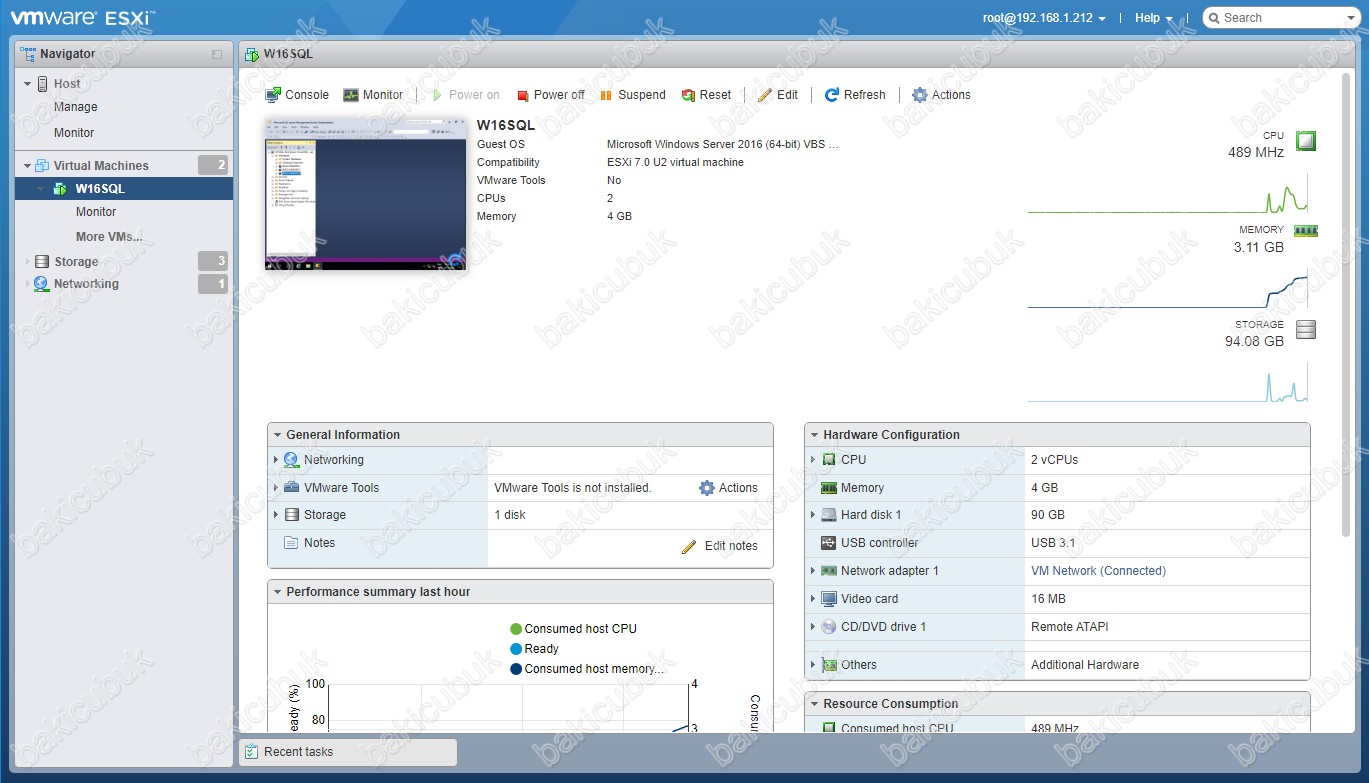This screenshot has width=1369, height=783.
Task: Click the Hard disk 1 icon
Action: pyautogui.click(x=829, y=515)
